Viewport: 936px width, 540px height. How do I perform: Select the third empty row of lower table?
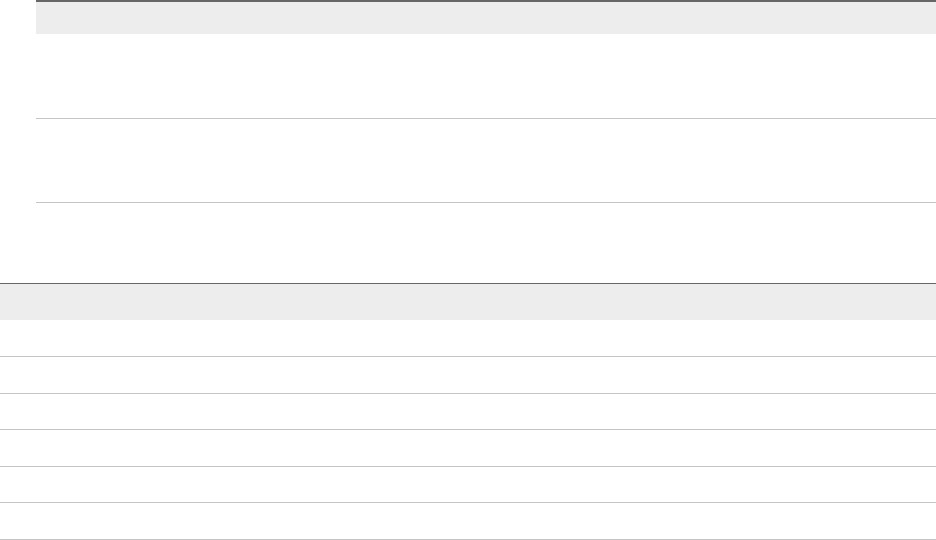[468, 411]
